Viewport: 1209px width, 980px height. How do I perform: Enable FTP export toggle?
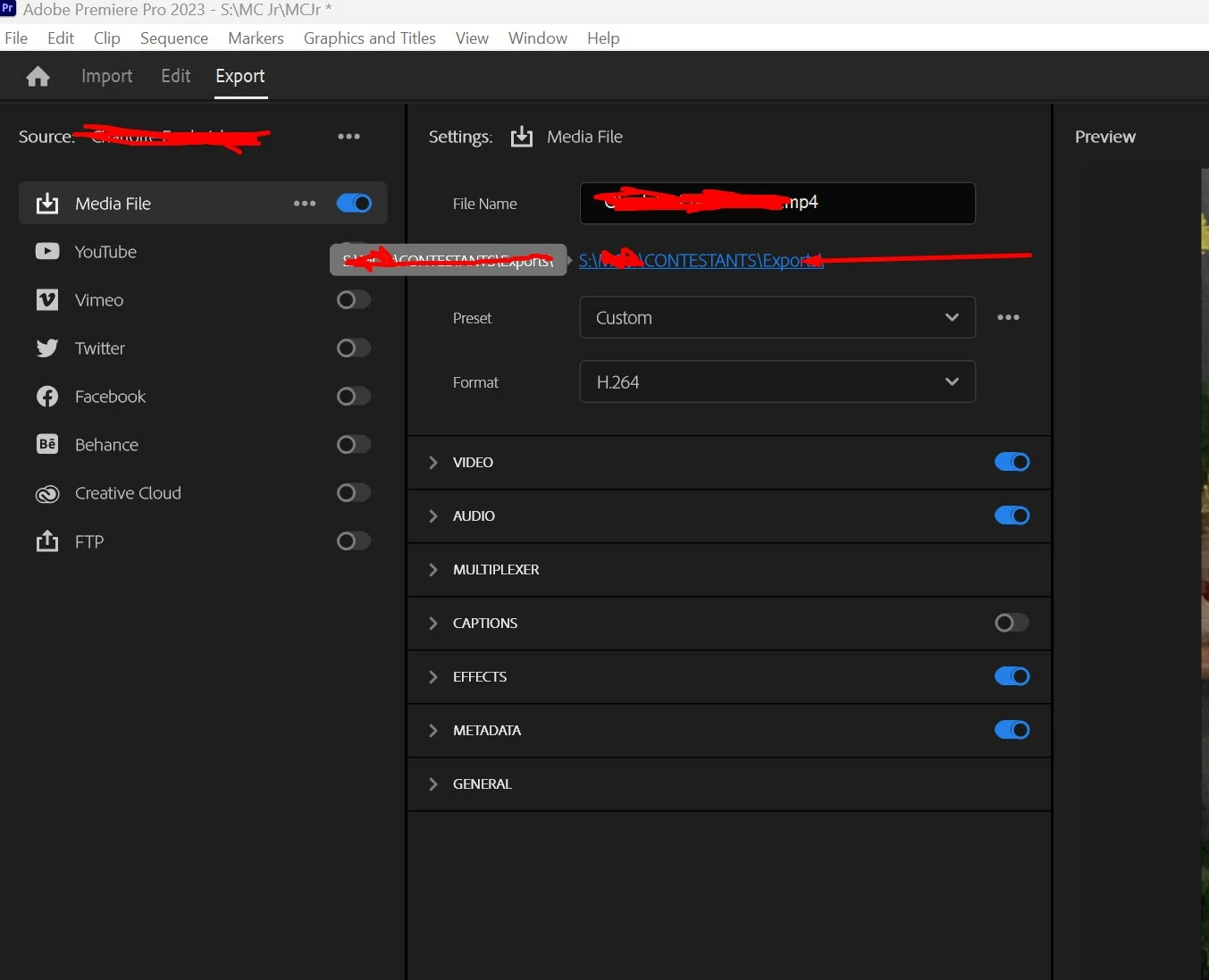click(354, 541)
